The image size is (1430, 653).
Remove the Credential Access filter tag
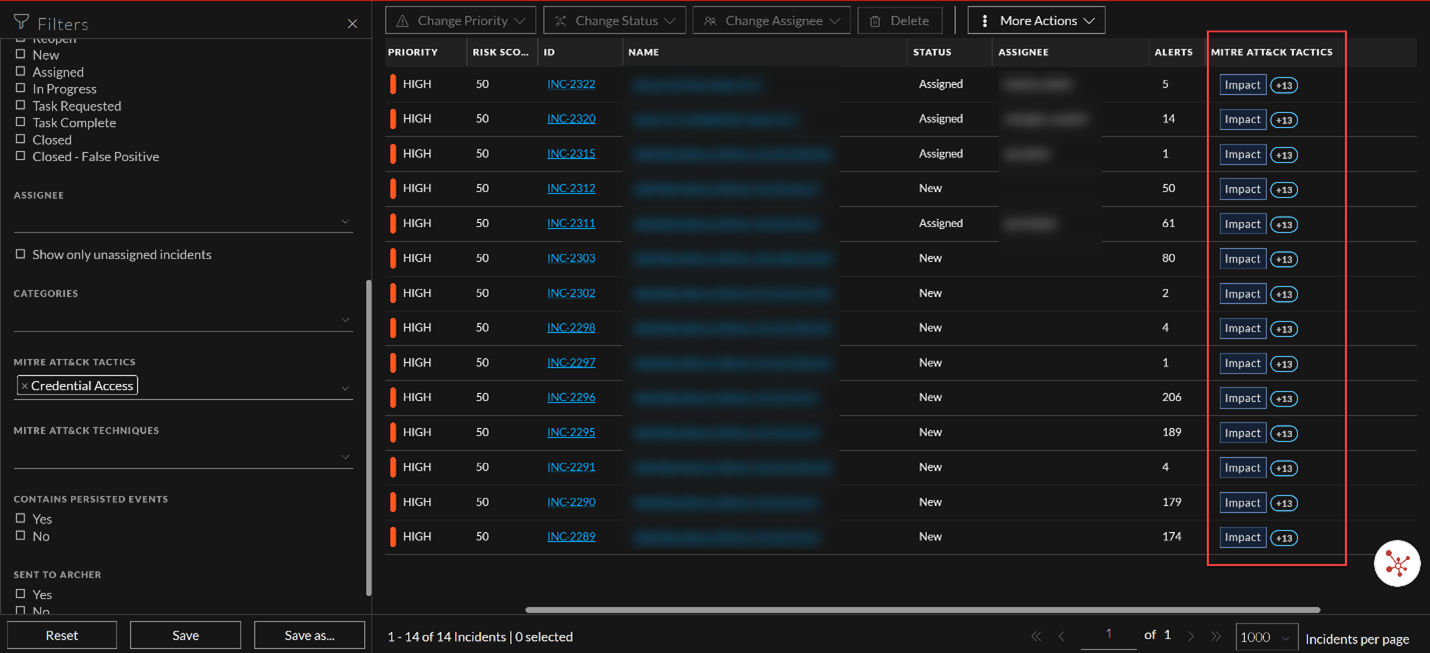pos(25,385)
